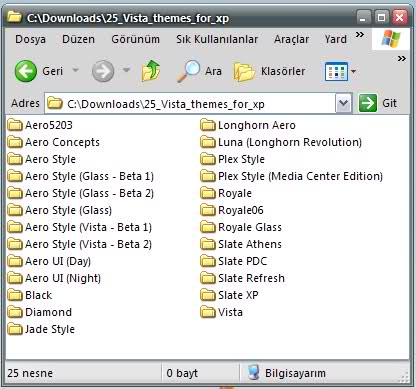Expand the Adres address bar dropdown

click(x=343, y=103)
